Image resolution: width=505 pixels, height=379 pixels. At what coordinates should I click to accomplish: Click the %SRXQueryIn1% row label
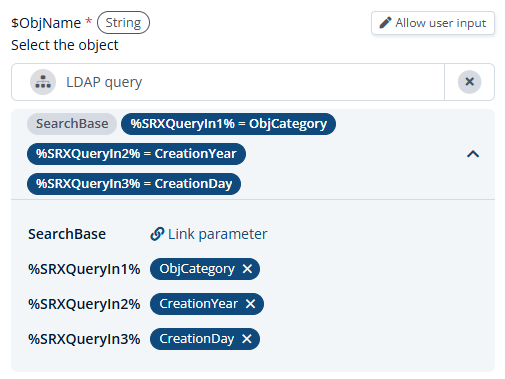pyautogui.click(x=84, y=269)
